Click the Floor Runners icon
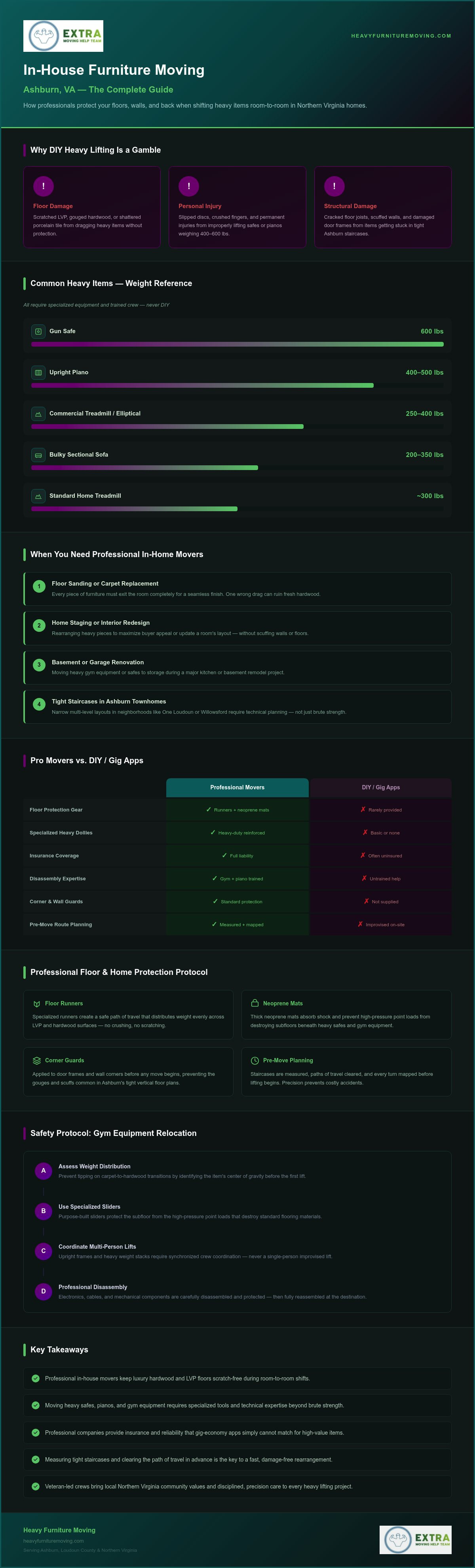 coord(36,1004)
